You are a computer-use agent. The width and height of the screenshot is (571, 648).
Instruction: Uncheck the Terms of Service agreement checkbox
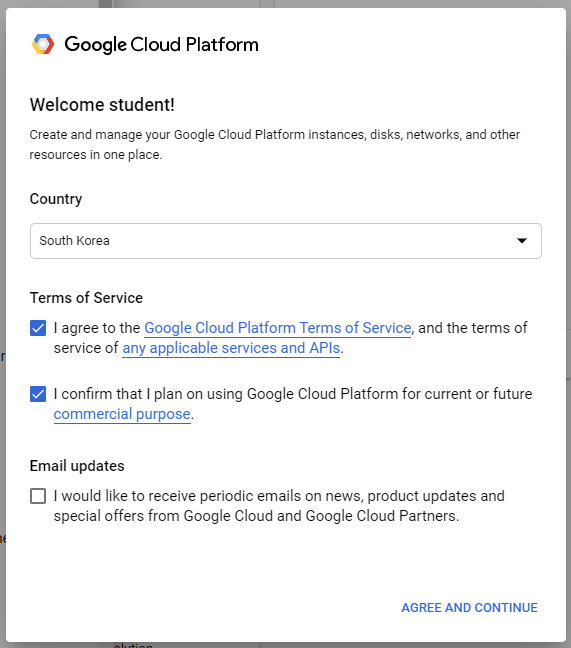tap(38, 328)
